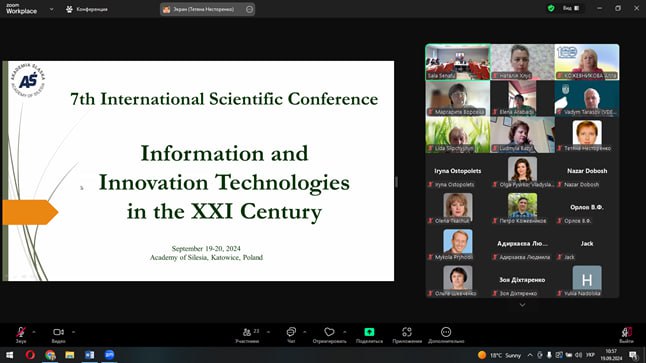Image resolution: width=646 pixels, height=363 pixels.
Task: Select the Mykola Pryhodii participant tile
Action: click(458, 244)
